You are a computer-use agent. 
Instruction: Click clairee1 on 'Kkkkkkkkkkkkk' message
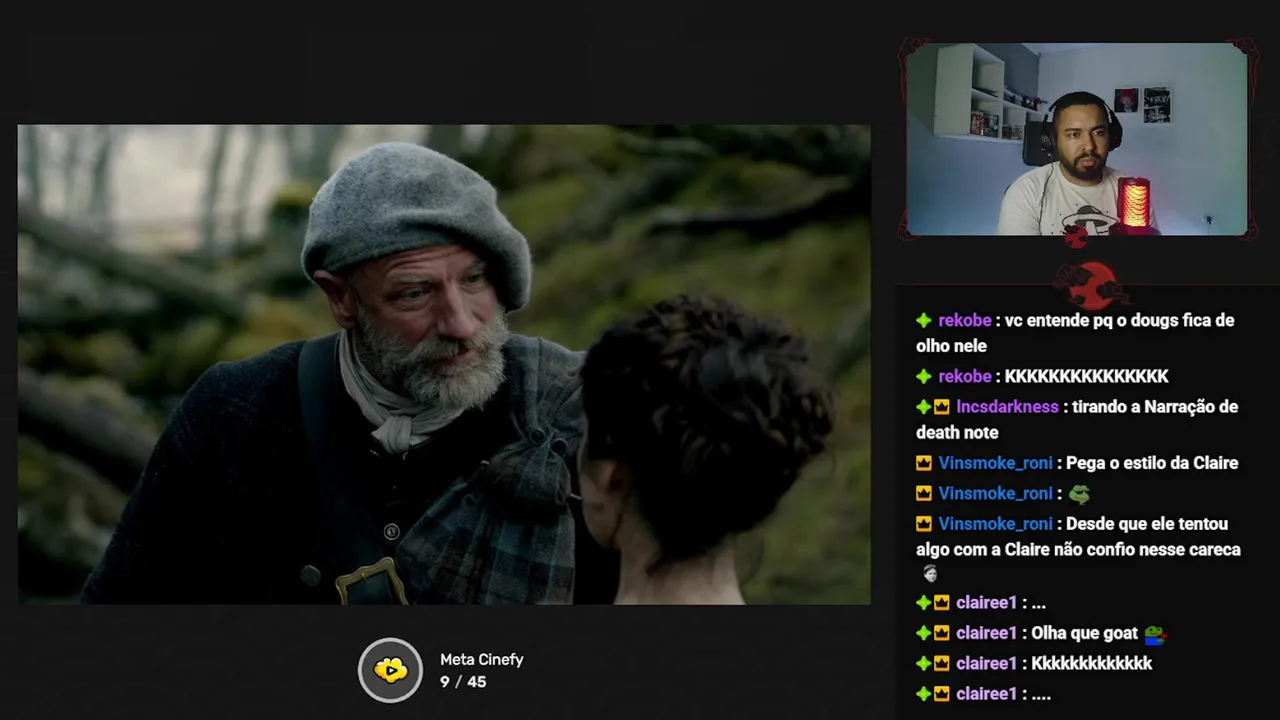tap(986, 663)
